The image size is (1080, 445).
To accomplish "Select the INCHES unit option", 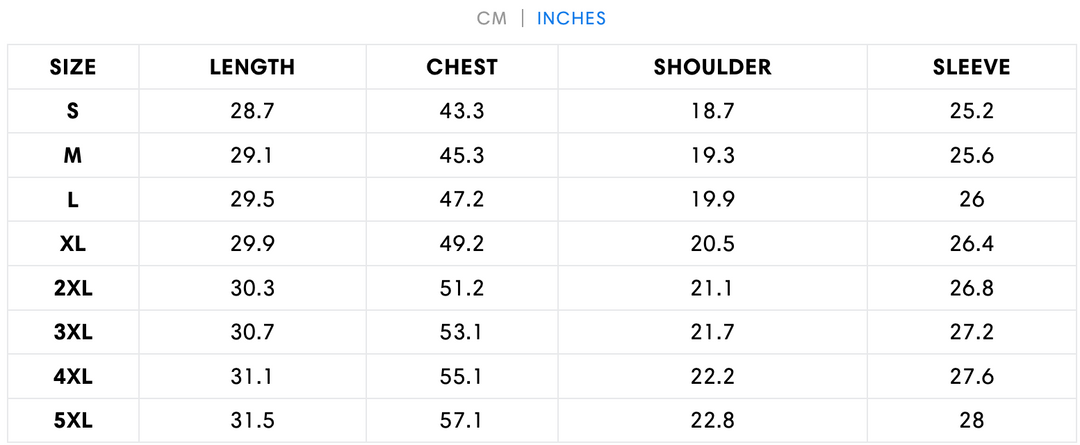I will (571, 18).
